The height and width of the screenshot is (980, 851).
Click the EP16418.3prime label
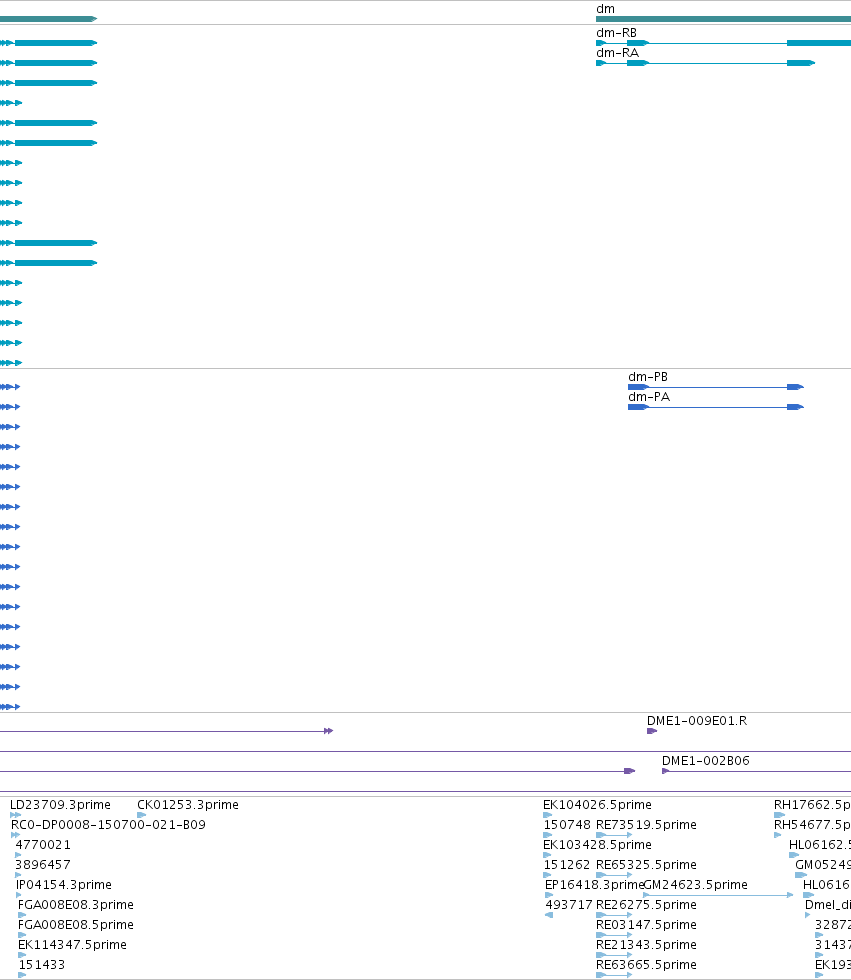[594, 884]
